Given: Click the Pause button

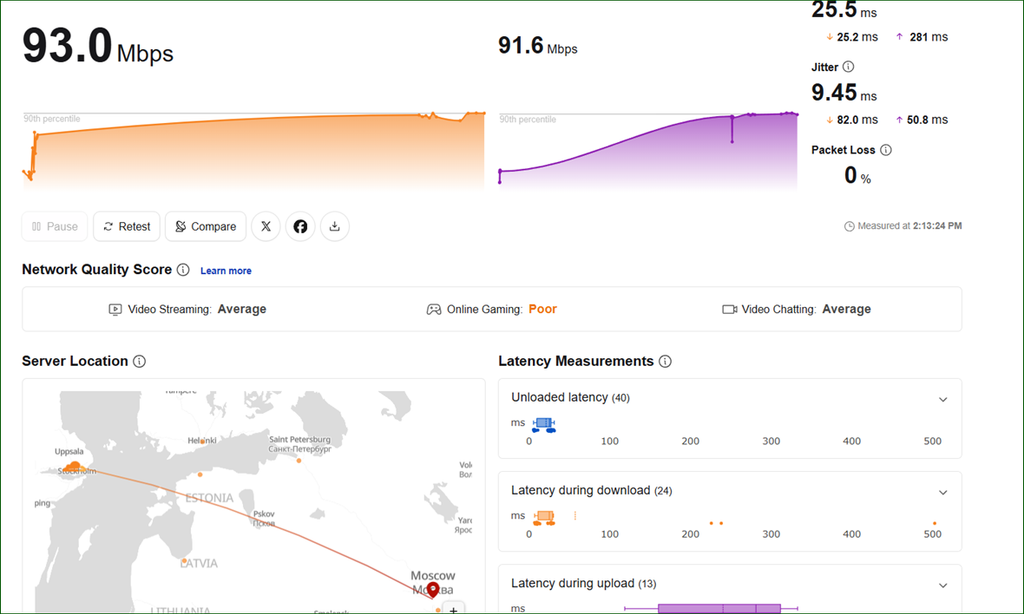Looking at the screenshot, I should coord(55,227).
